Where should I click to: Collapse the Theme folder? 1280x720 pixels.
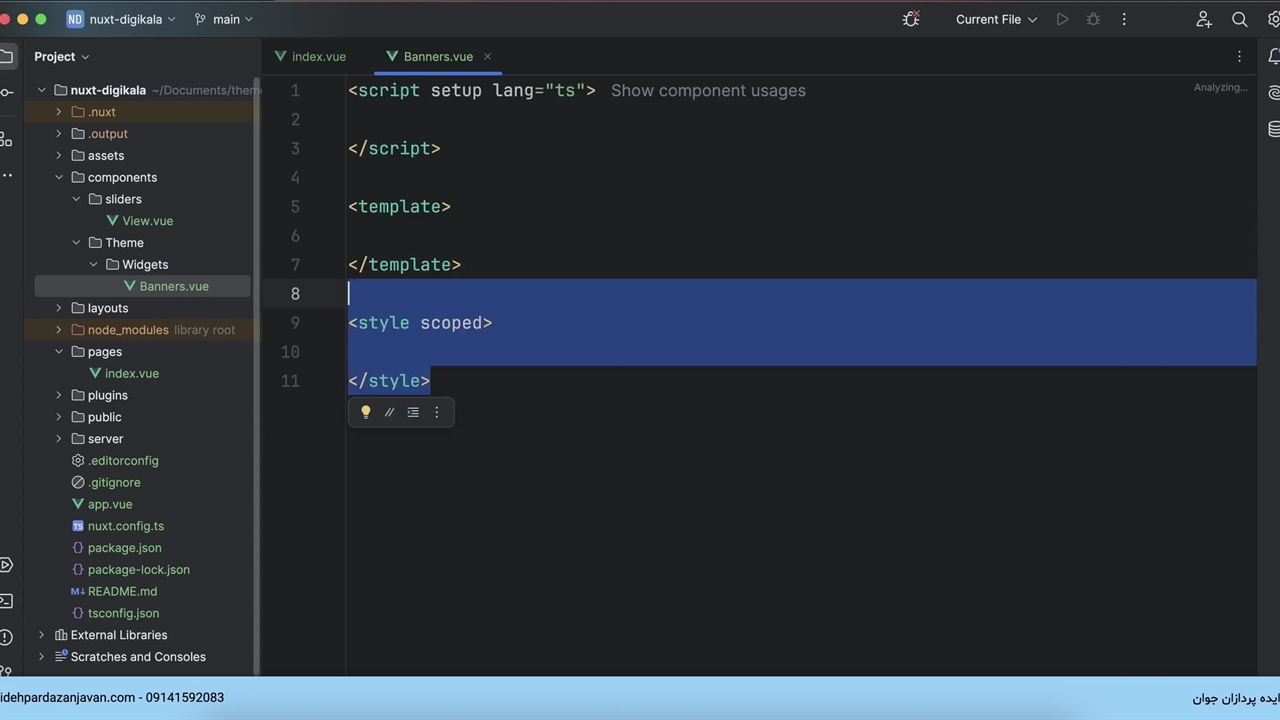76,243
